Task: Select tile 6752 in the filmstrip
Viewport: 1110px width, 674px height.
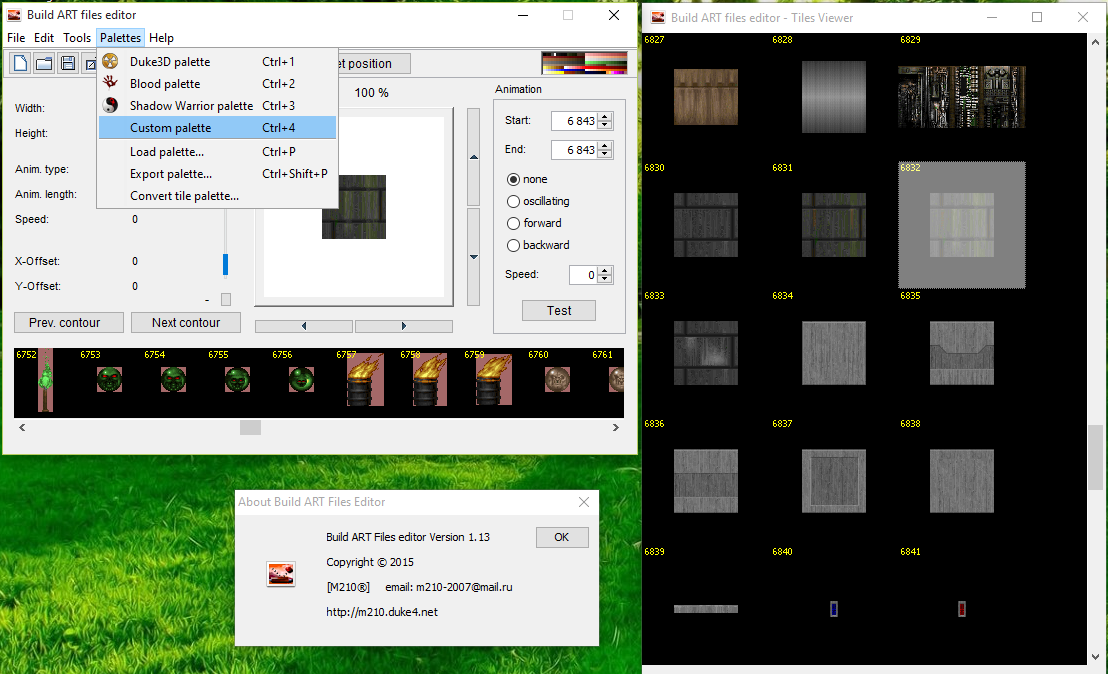Action: 45,380
